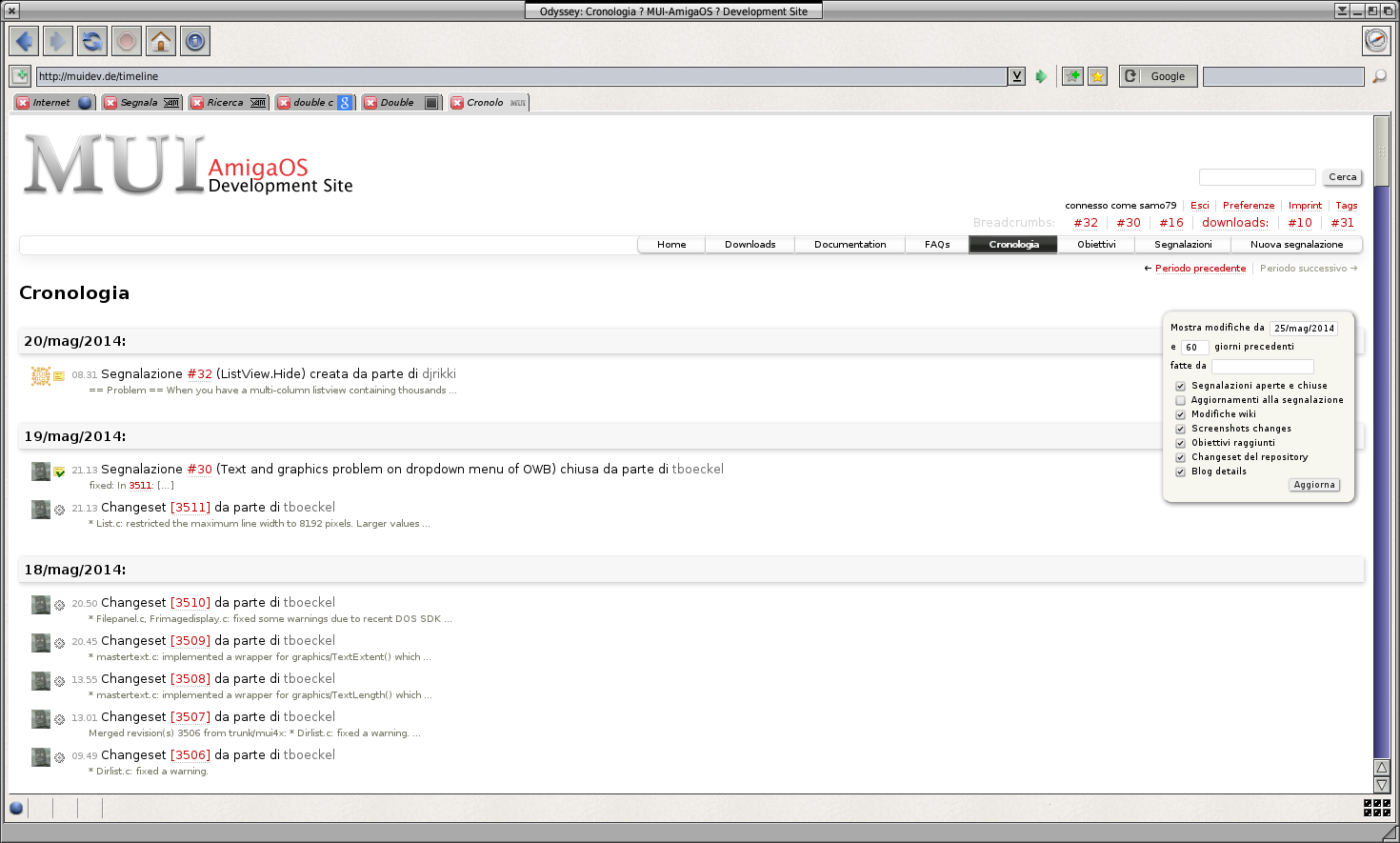
Task: Open 'Nuova segnalazione' navigation item
Action: (1296, 245)
